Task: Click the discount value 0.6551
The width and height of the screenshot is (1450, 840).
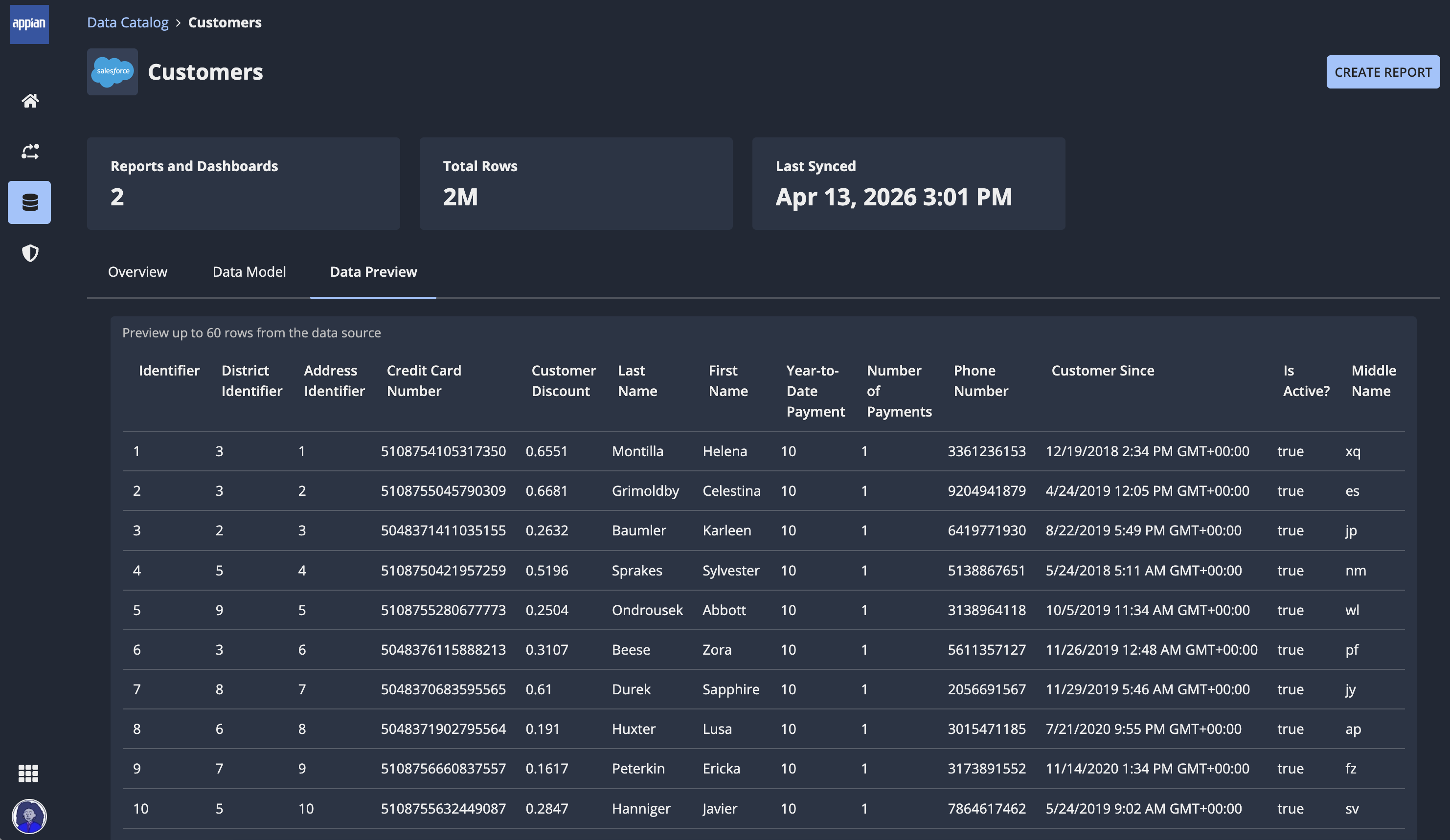Action: [546, 451]
